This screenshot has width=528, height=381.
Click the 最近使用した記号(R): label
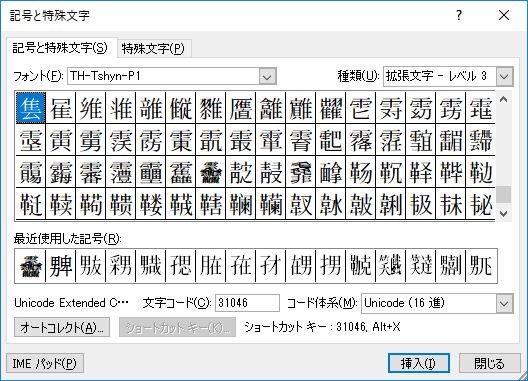(x=67, y=239)
